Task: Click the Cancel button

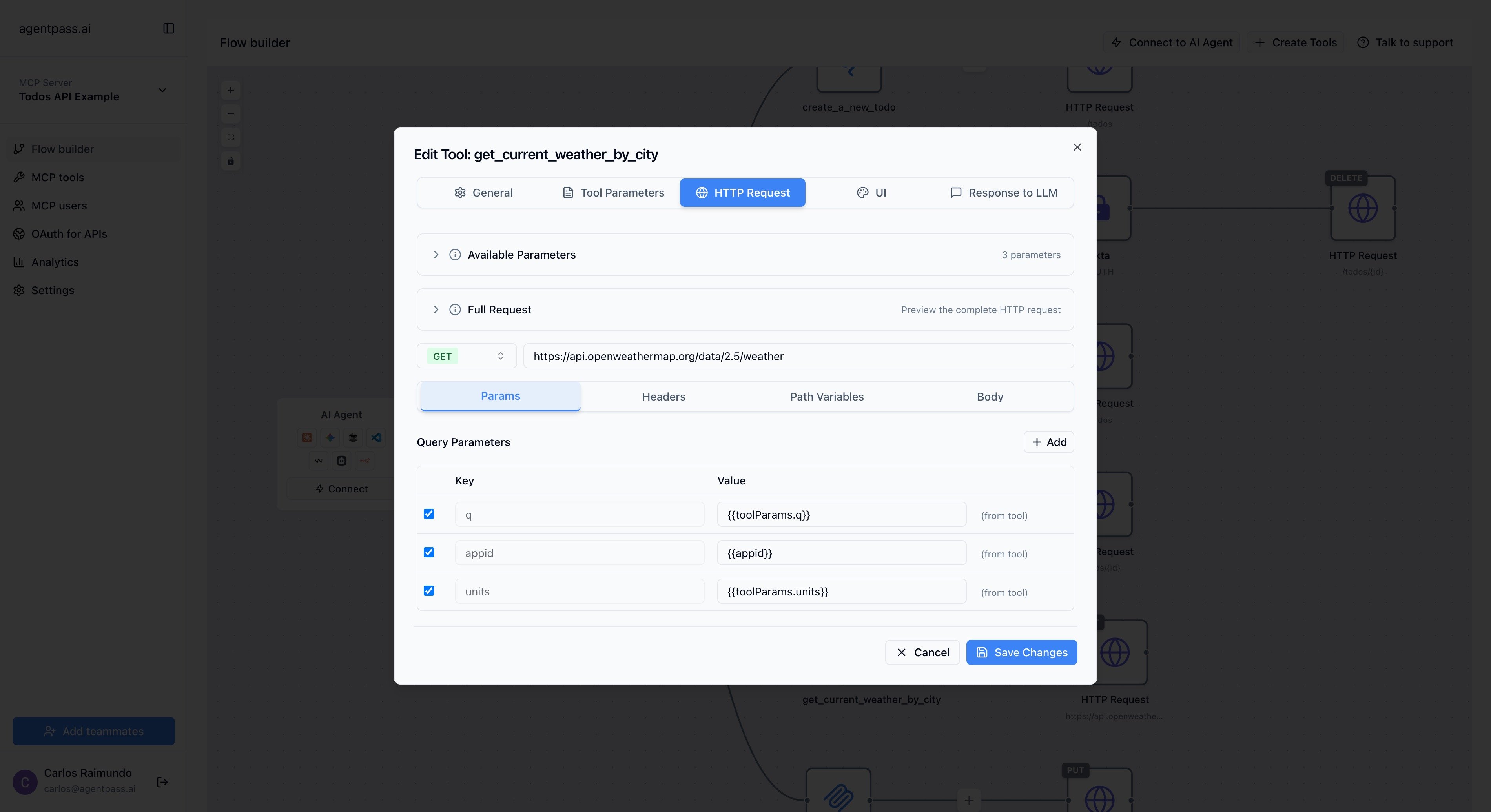Action: pos(922,652)
